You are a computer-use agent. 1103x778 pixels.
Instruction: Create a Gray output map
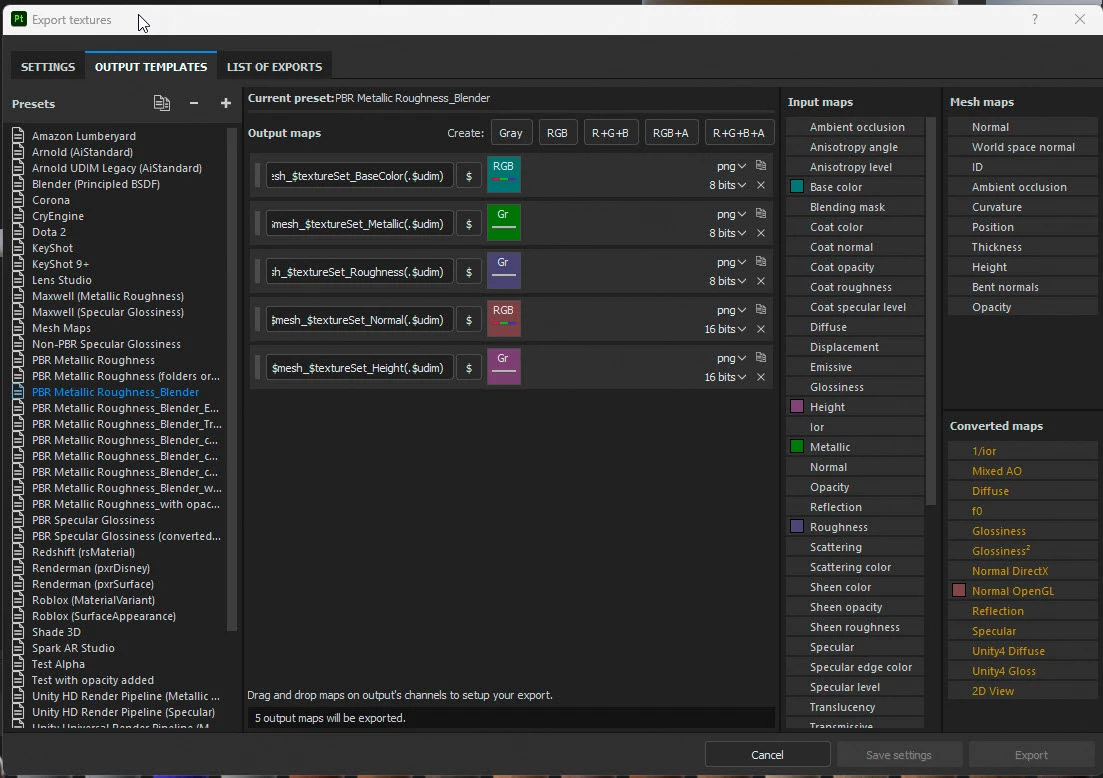pos(511,133)
